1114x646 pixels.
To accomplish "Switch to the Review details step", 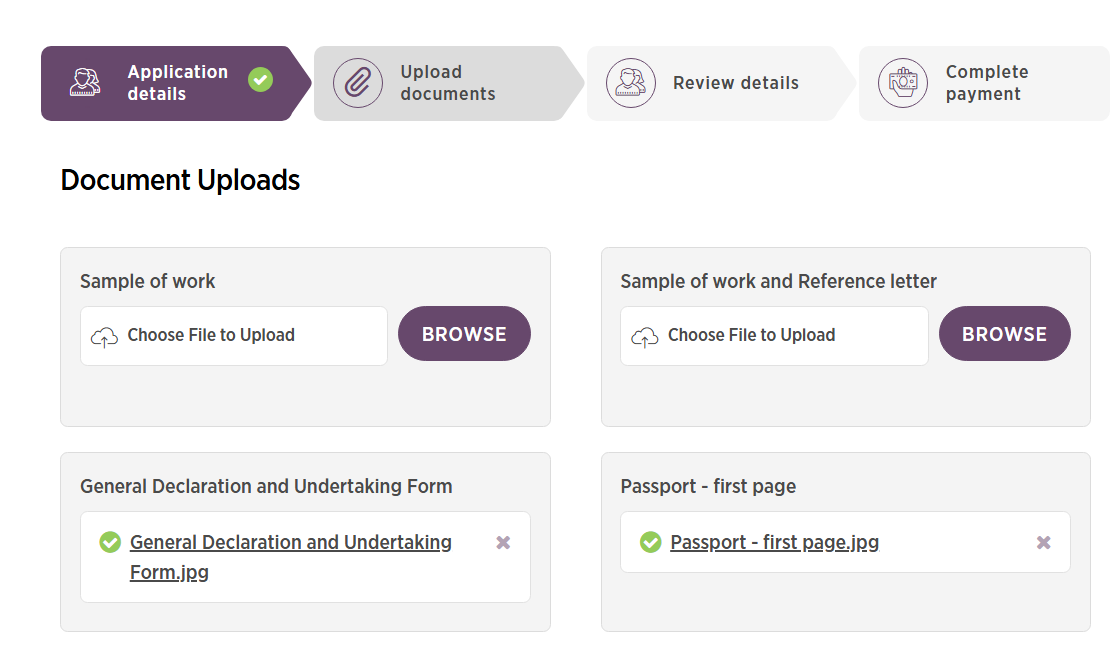I will click(735, 83).
